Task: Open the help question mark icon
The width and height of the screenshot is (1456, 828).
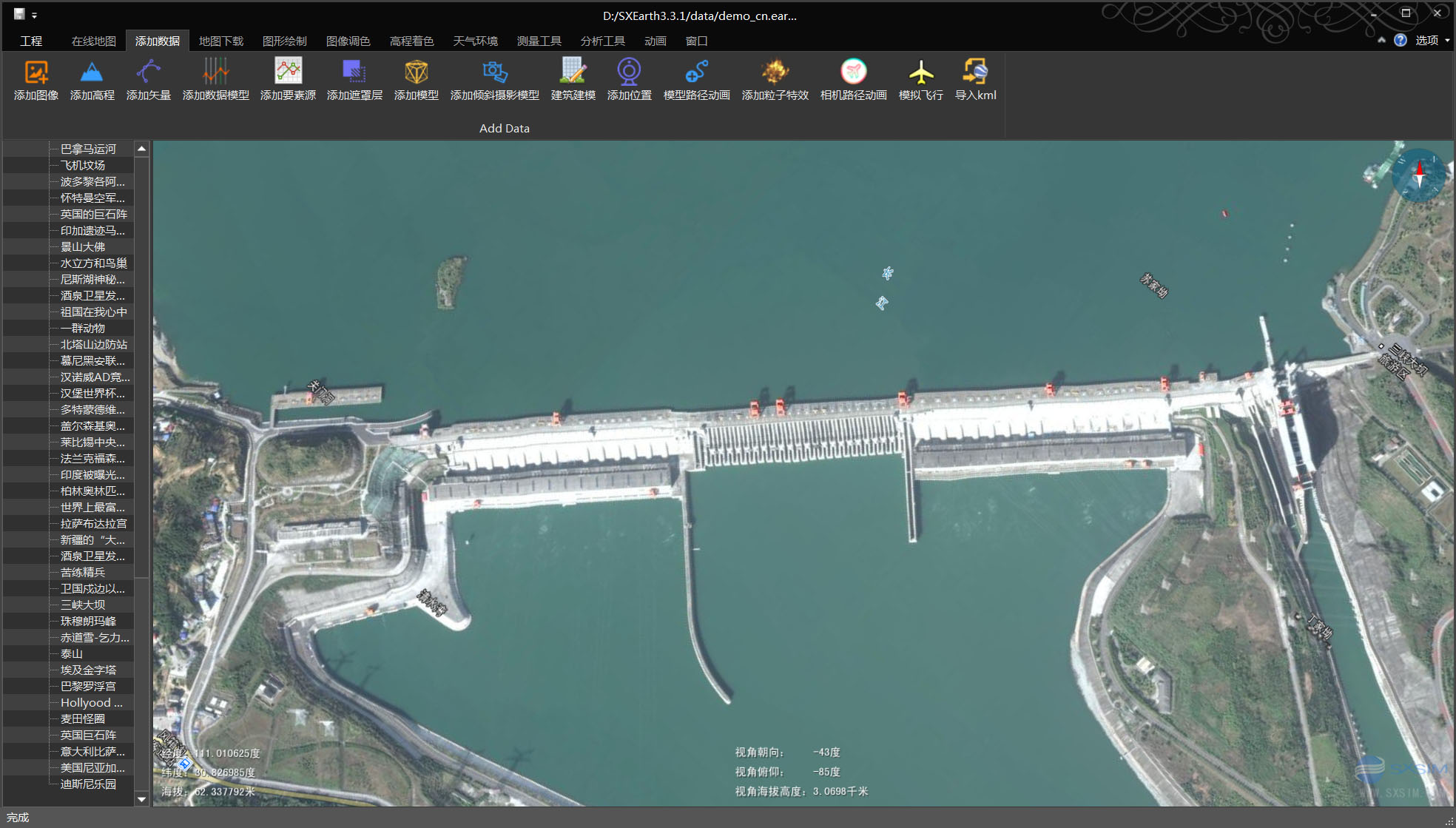Action: tap(1400, 40)
